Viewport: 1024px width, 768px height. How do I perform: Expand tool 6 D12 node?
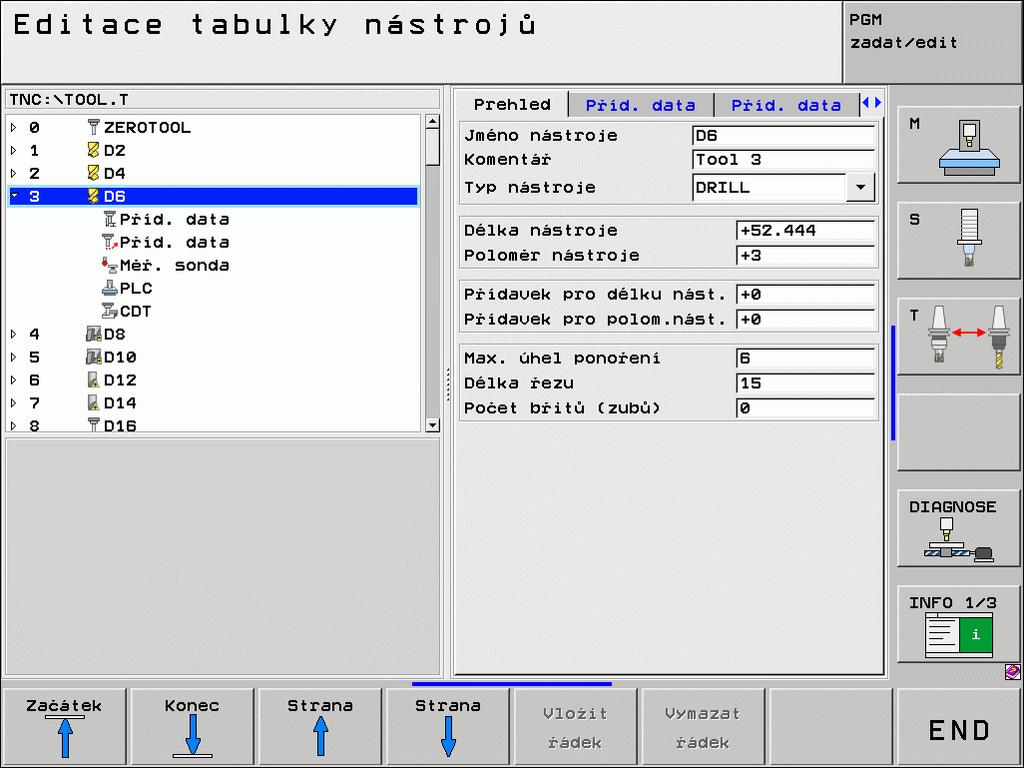(14, 380)
